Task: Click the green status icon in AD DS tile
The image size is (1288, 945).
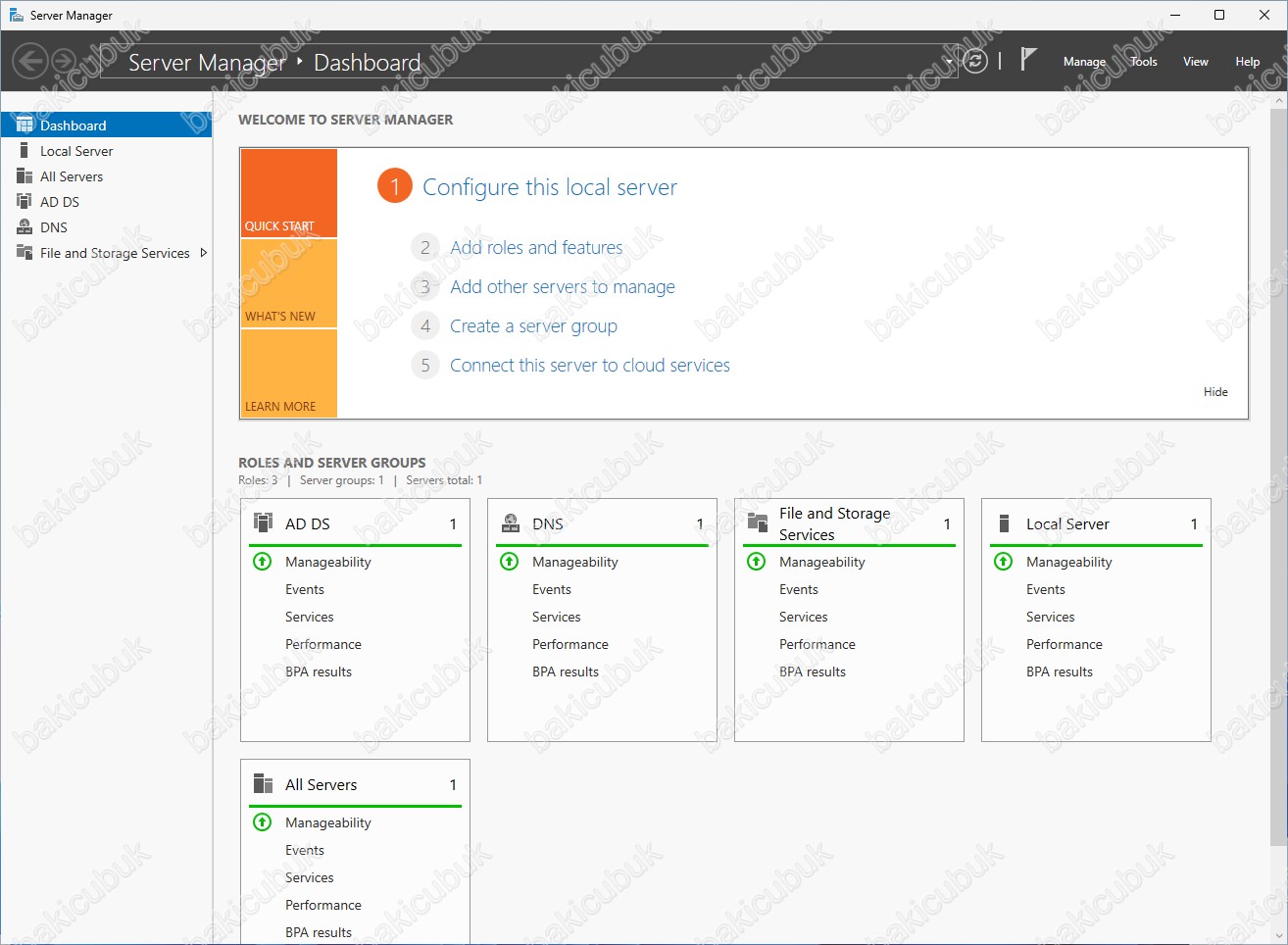Action: [262, 562]
